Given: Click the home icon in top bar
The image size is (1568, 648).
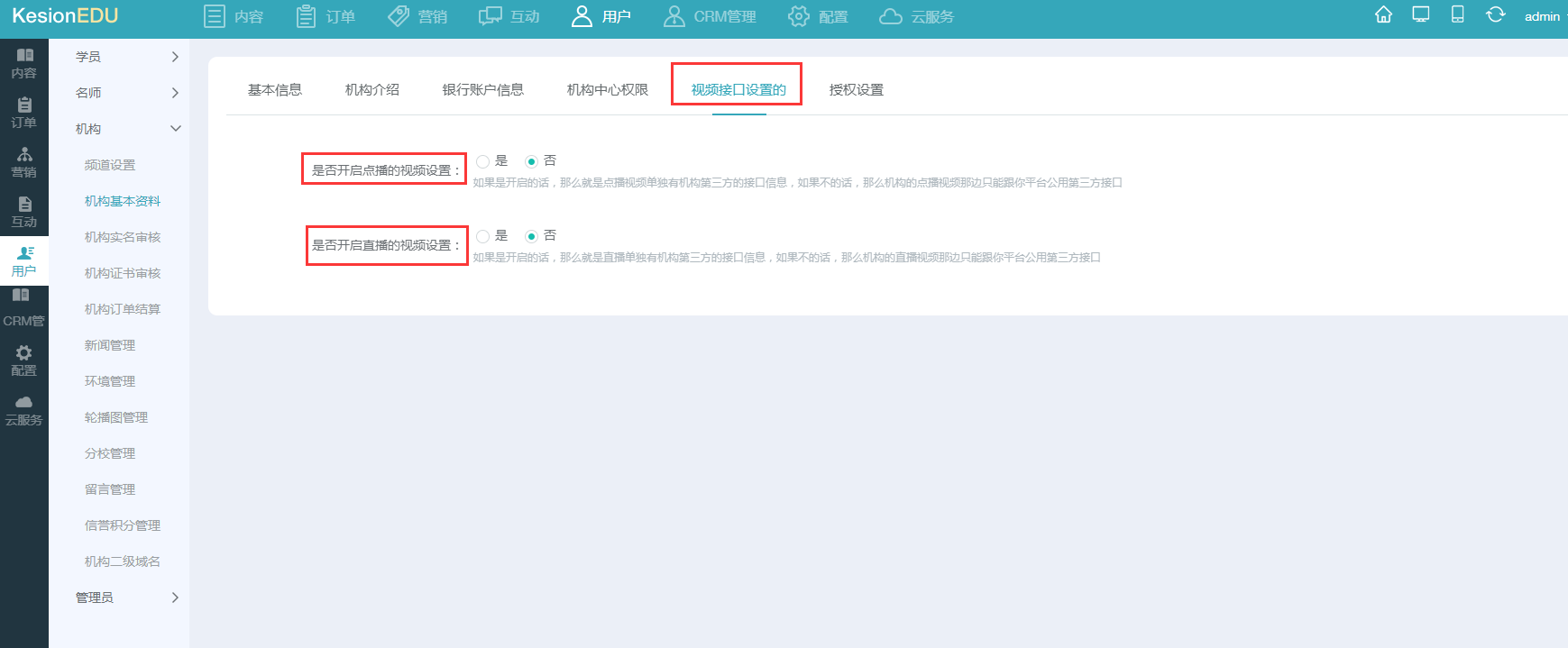Looking at the screenshot, I should [1383, 15].
